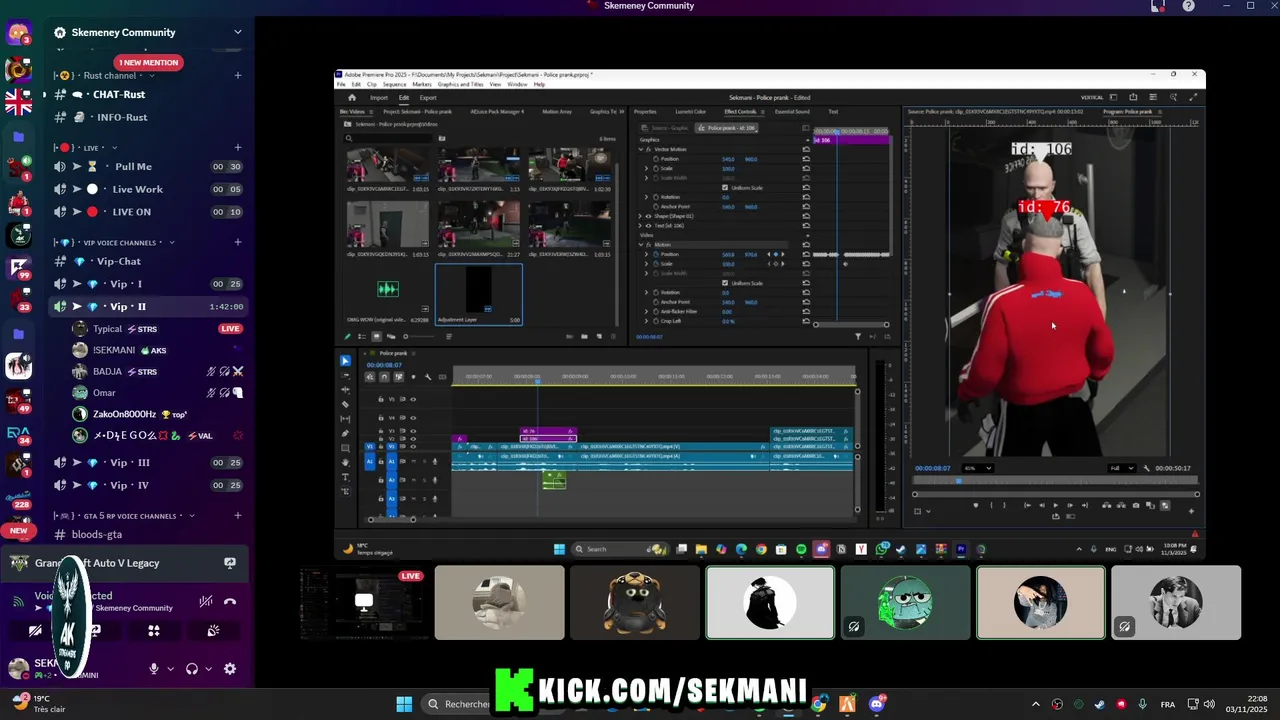Open the bloods-gta text channel
The image size is (1280, 720).
[150, 534]
